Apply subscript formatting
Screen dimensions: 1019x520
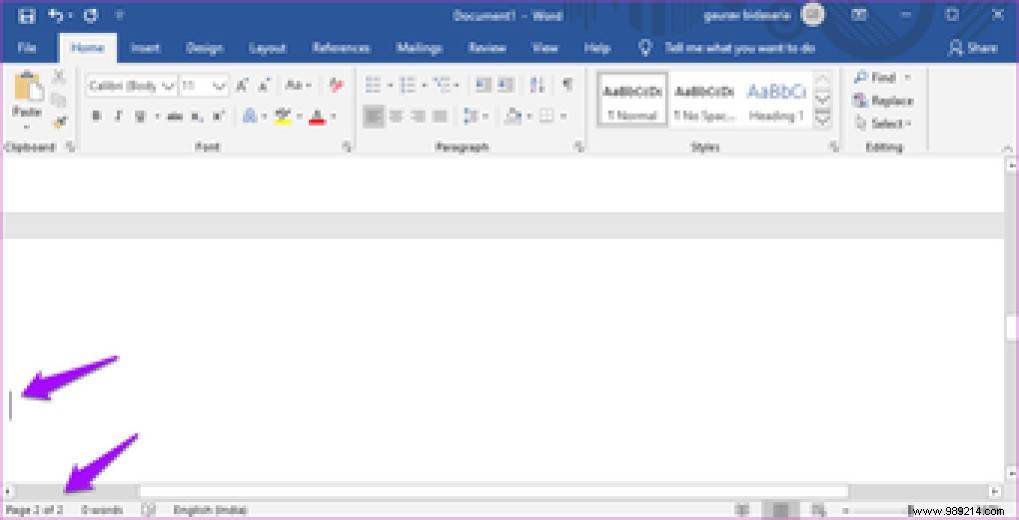pyautogui.click(x=198, y=116)
